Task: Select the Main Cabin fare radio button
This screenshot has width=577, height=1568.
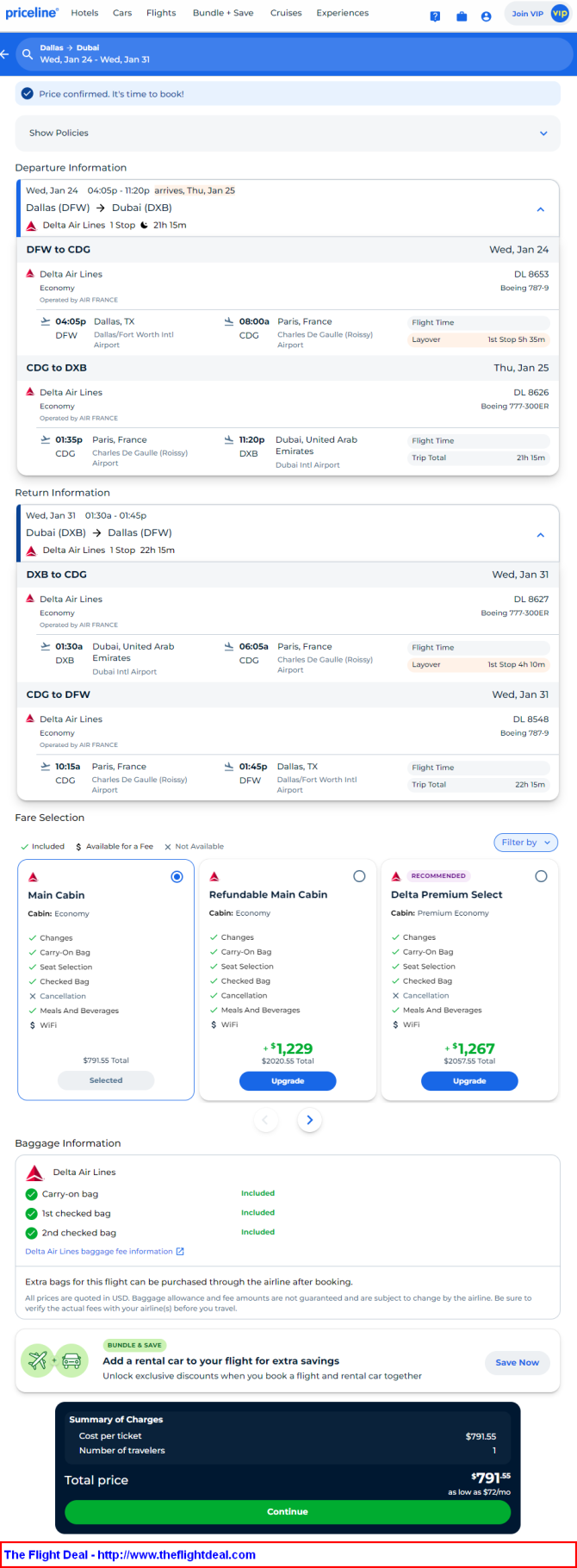Action: [177, 876]
